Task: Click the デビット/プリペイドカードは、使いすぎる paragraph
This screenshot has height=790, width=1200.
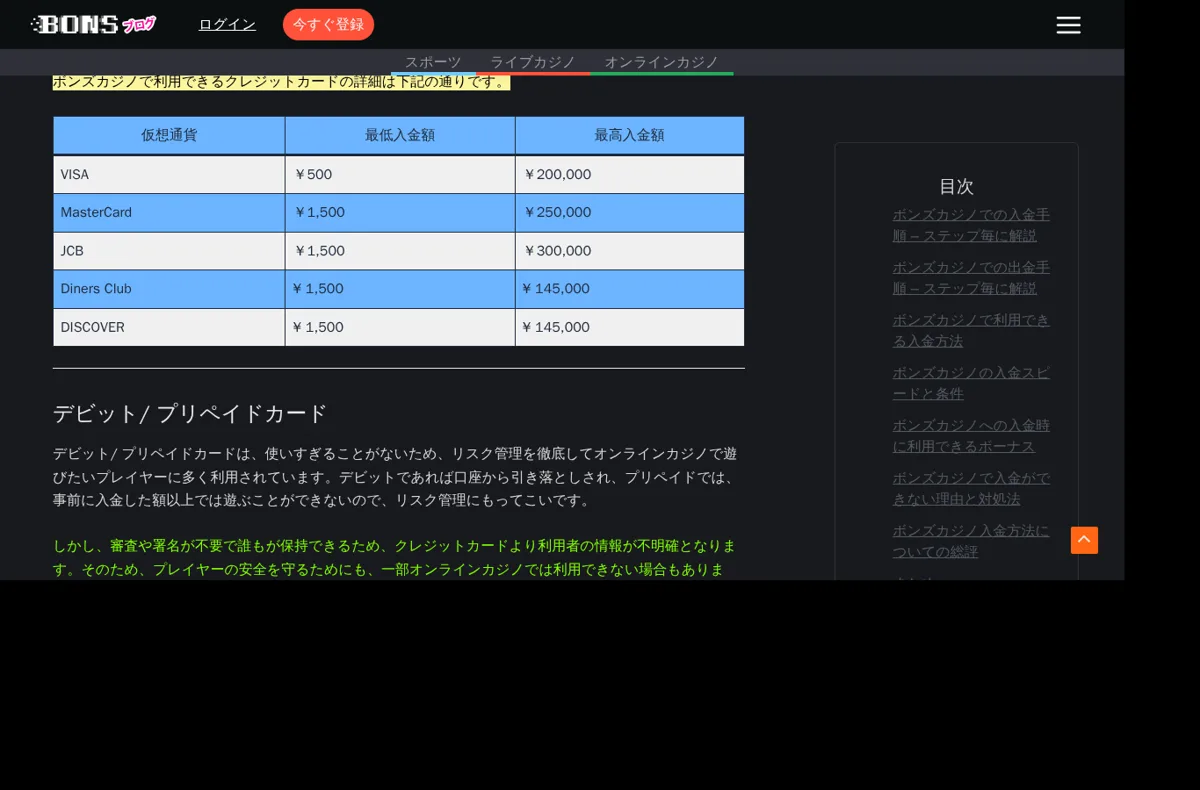Action: [x=395, y=477]
